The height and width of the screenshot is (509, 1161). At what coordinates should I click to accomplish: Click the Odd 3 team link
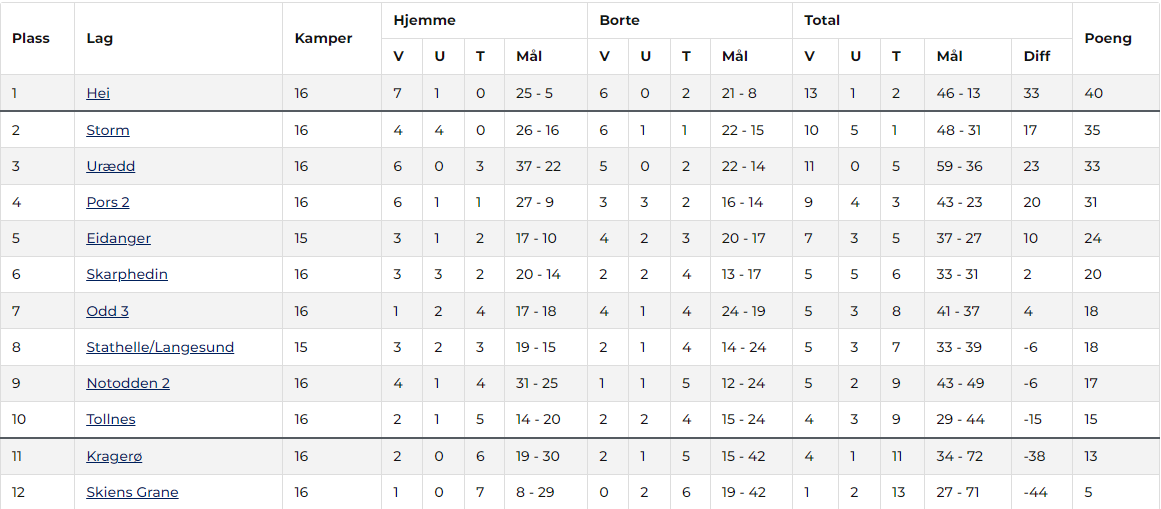[107, 311]
